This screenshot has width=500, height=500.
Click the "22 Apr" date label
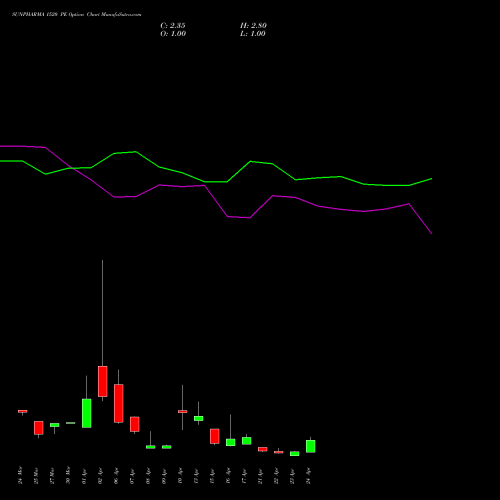click(x=276, y=476)
